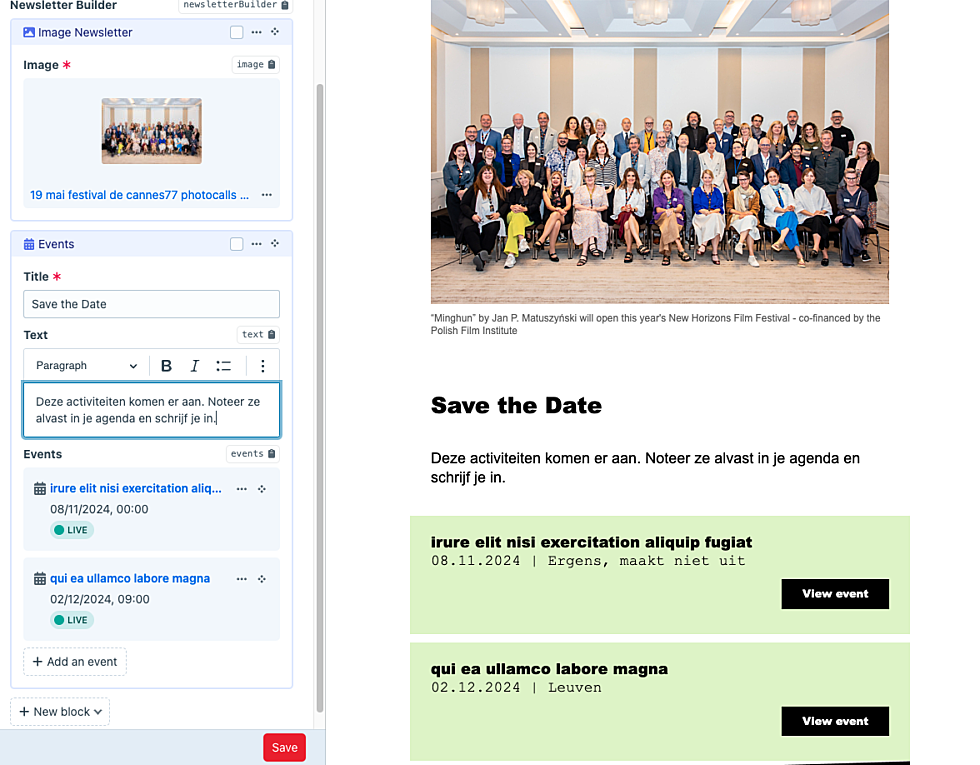Screen dimensions: 980x765
Task: Click the Image Newsletter block picture icon
Action: 29,32
